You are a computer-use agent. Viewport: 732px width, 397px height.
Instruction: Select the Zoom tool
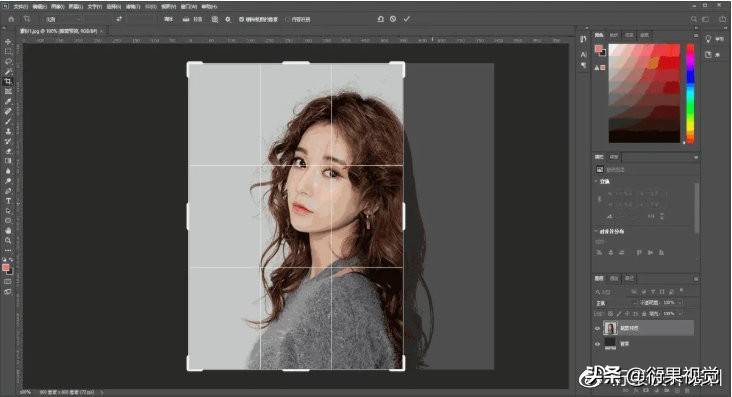[8, 240]
